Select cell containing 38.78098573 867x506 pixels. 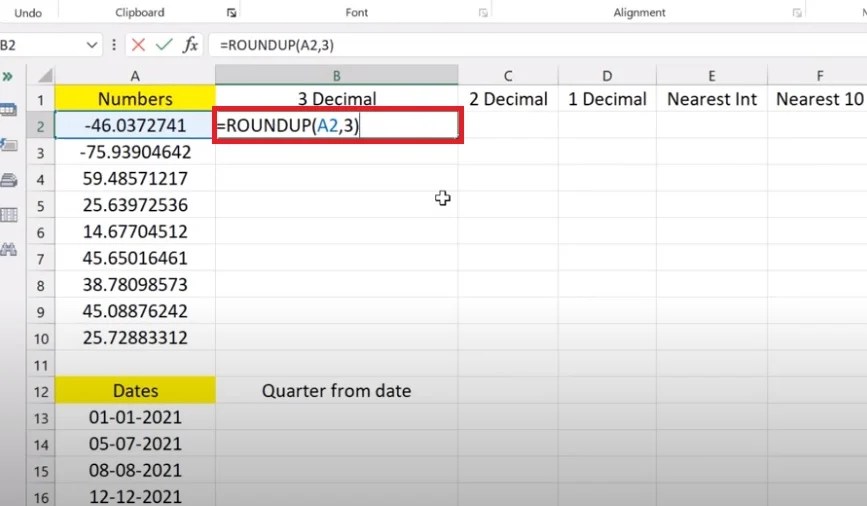pos(135,285)
